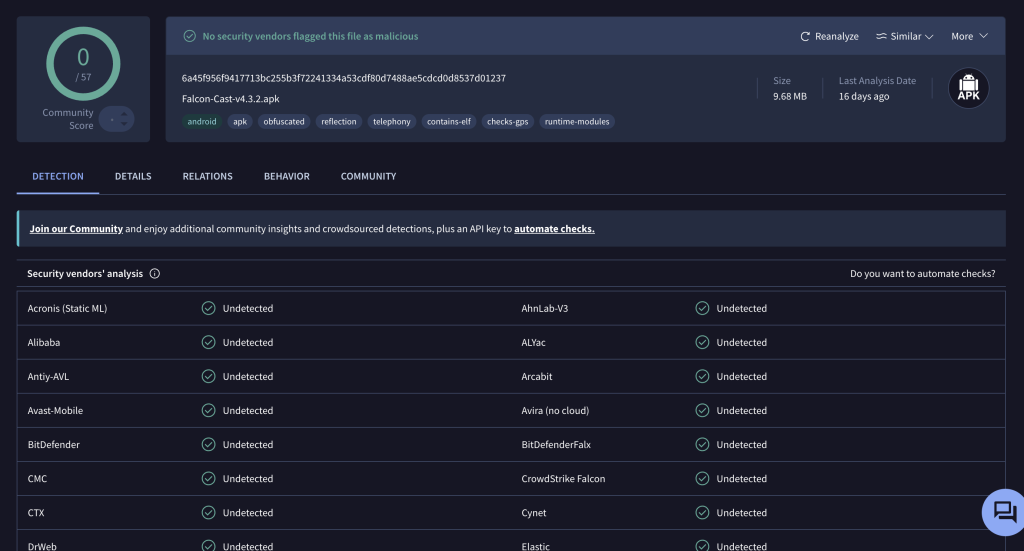This screenshot has height=551, width=1024.
Task: Click the BitDefenderFalx vendor name
Action: tap(556, 444)
